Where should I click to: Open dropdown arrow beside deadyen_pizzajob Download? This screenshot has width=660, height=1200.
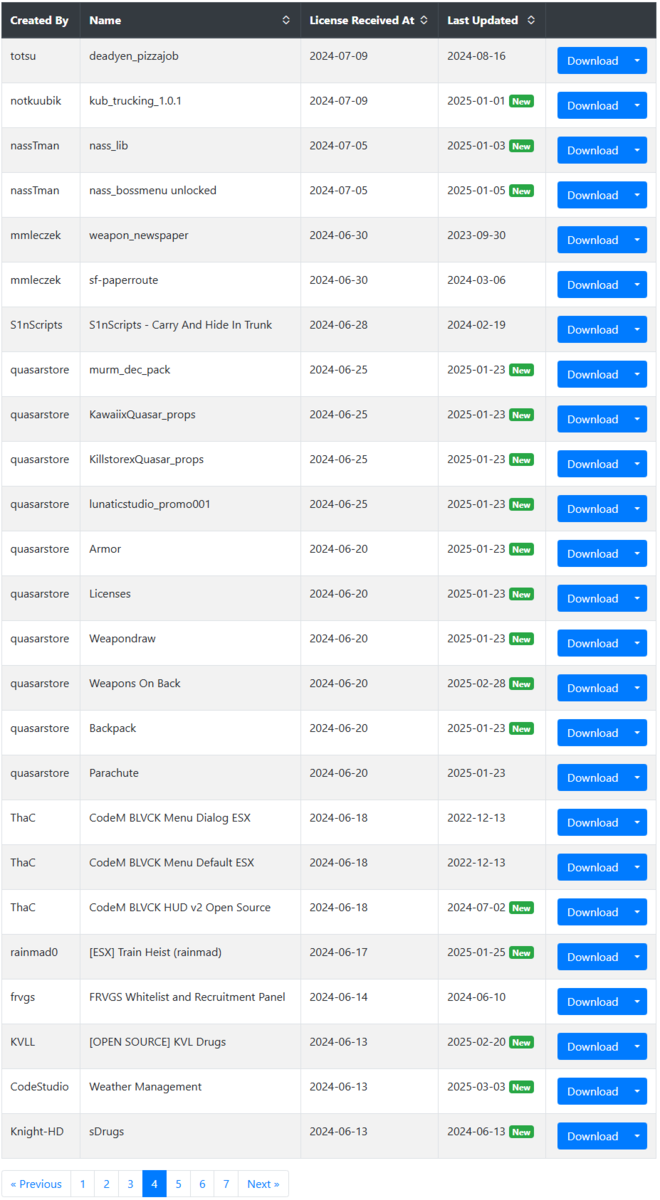[637, 61]
